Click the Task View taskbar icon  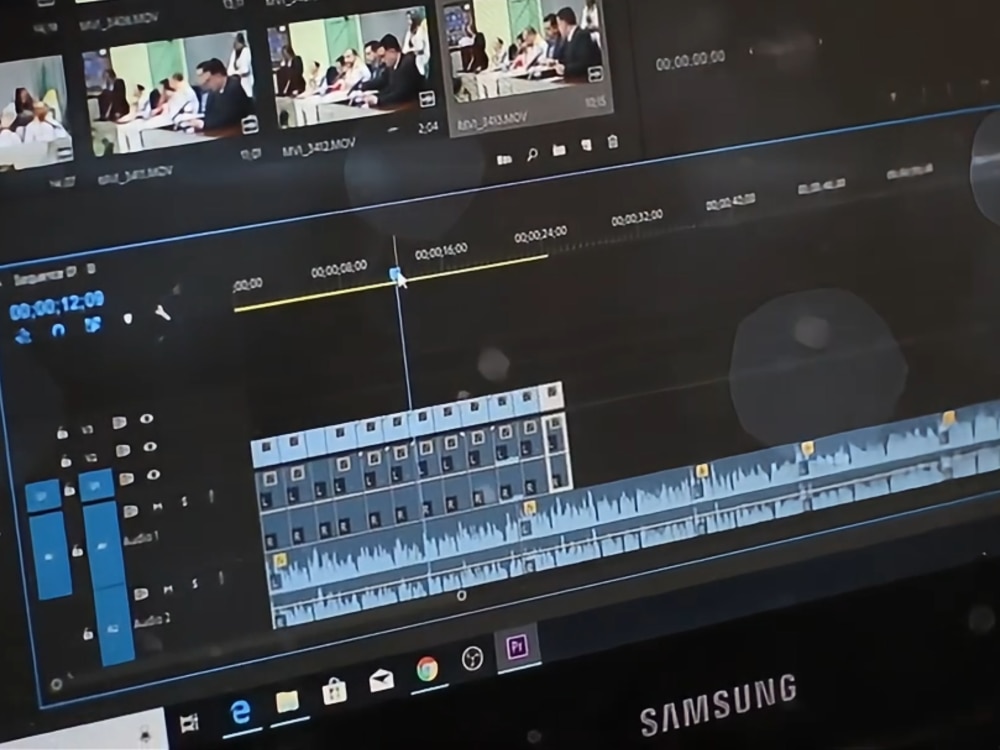pos(189,721)
